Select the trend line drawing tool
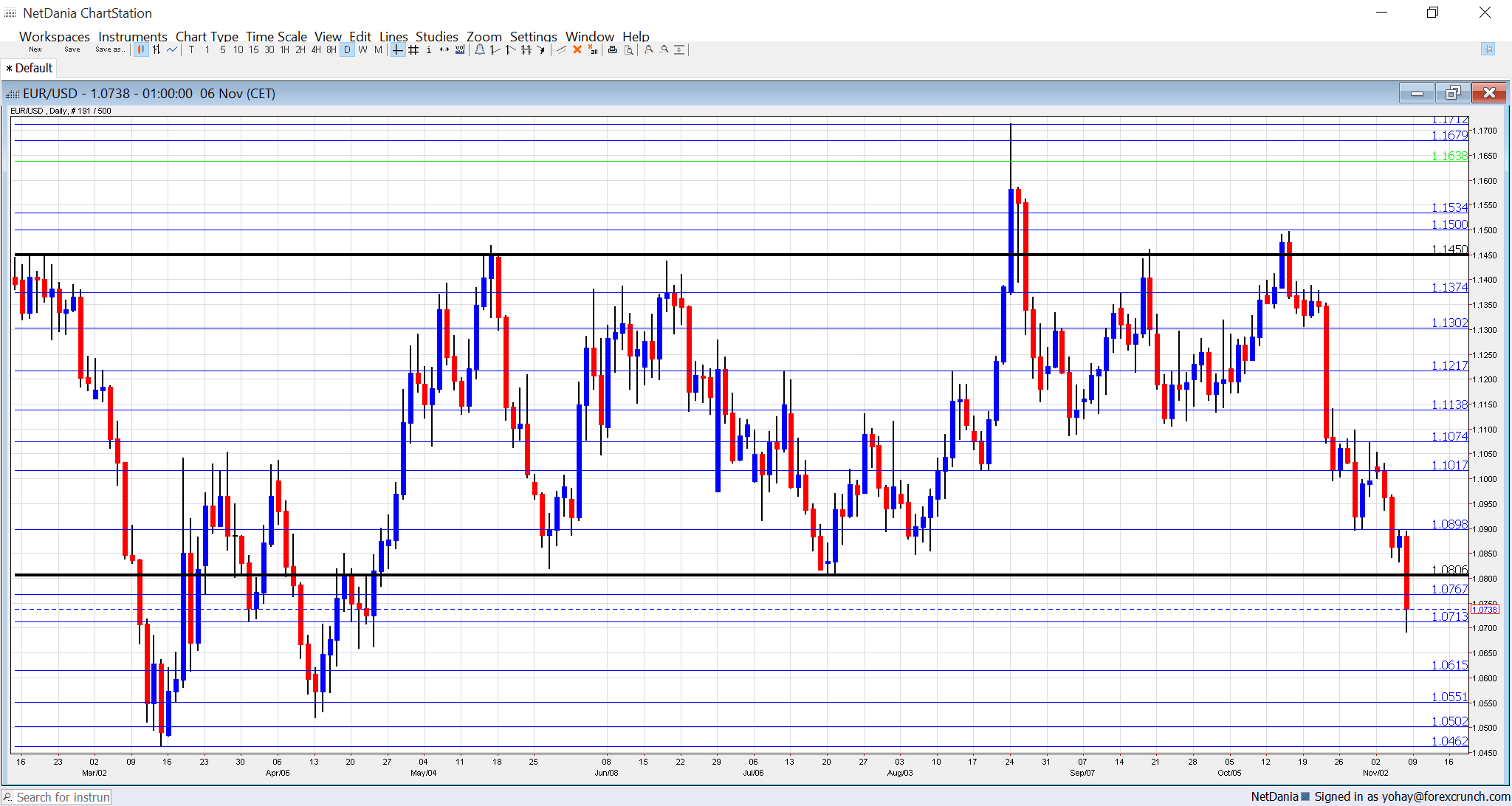The width and height of the screenshot is (1512, 806). point(495,49)
